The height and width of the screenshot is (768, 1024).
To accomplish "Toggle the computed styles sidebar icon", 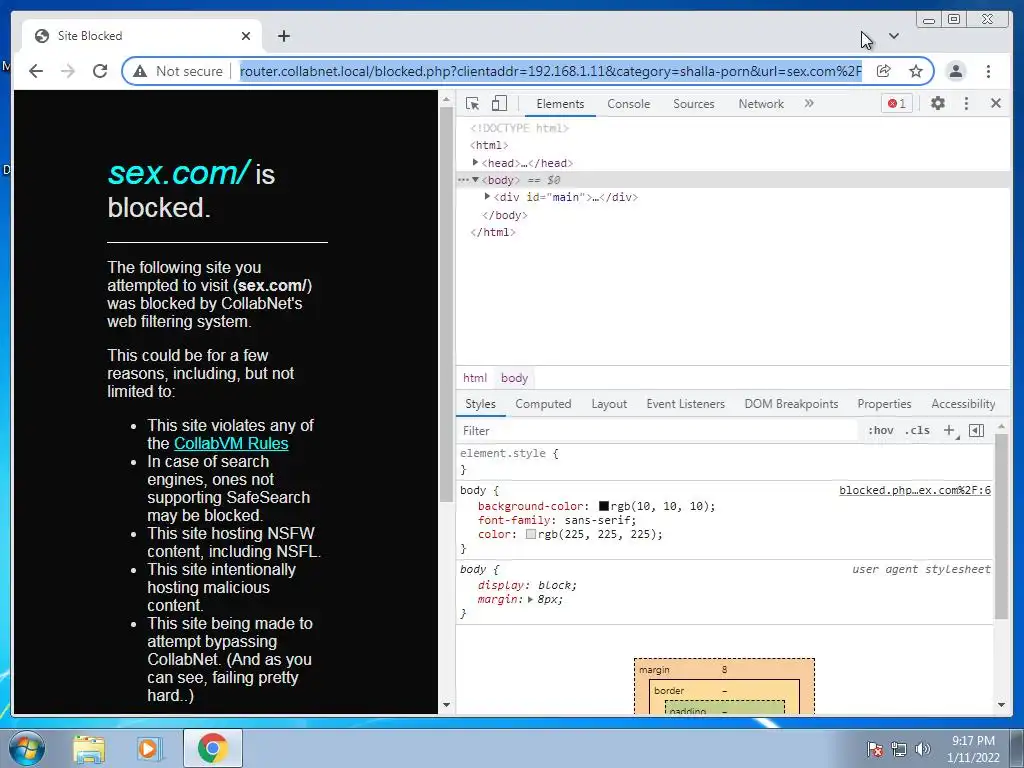I will [976, 430].
